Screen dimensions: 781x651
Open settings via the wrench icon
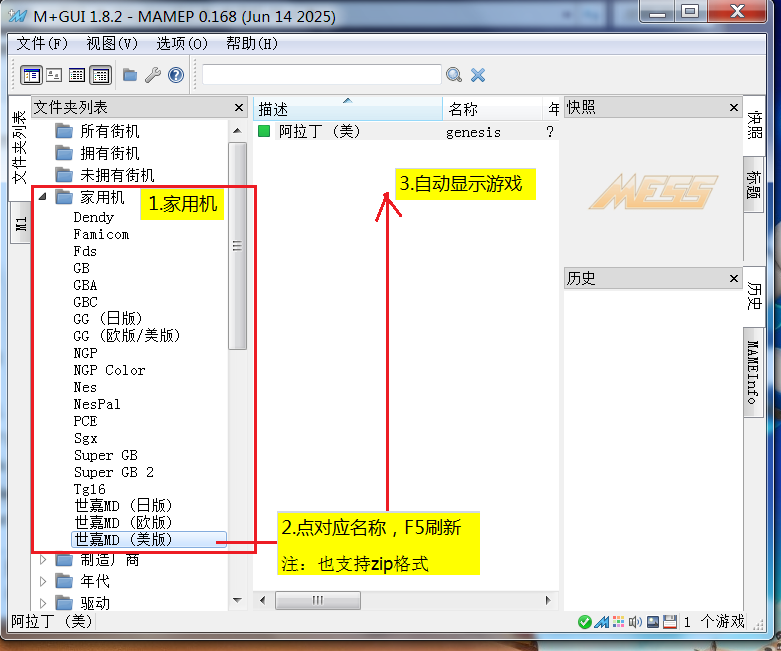153,75
